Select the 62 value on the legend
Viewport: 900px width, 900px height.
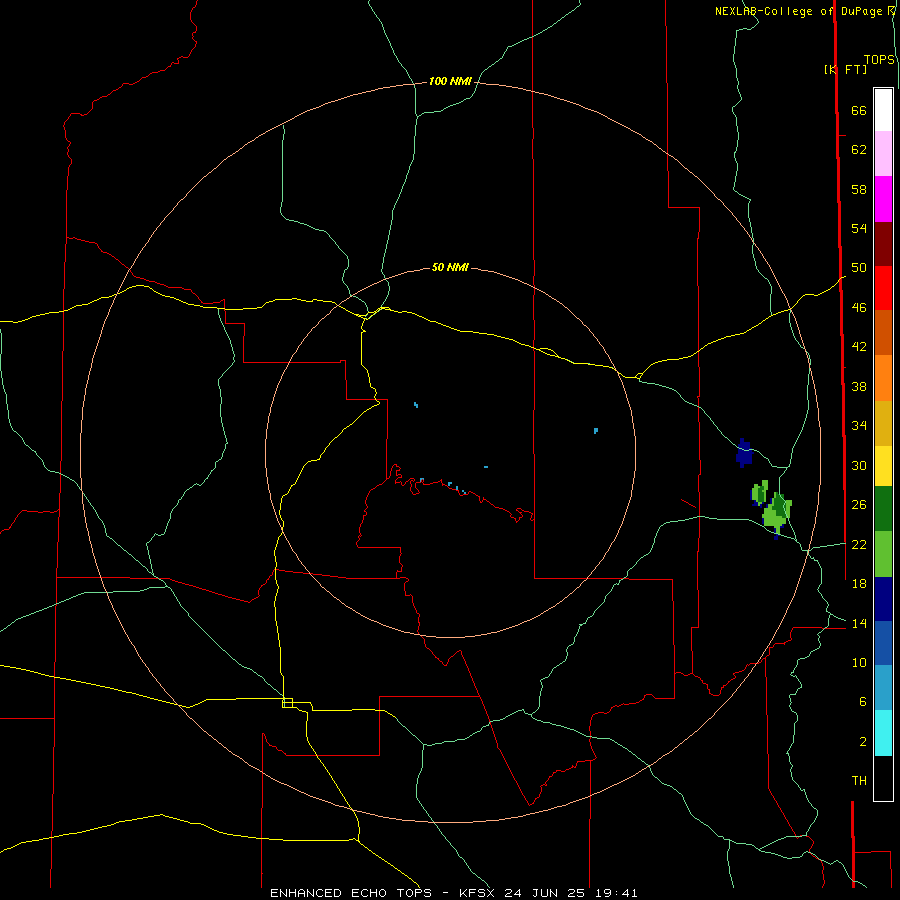click(x=859, y=150)
